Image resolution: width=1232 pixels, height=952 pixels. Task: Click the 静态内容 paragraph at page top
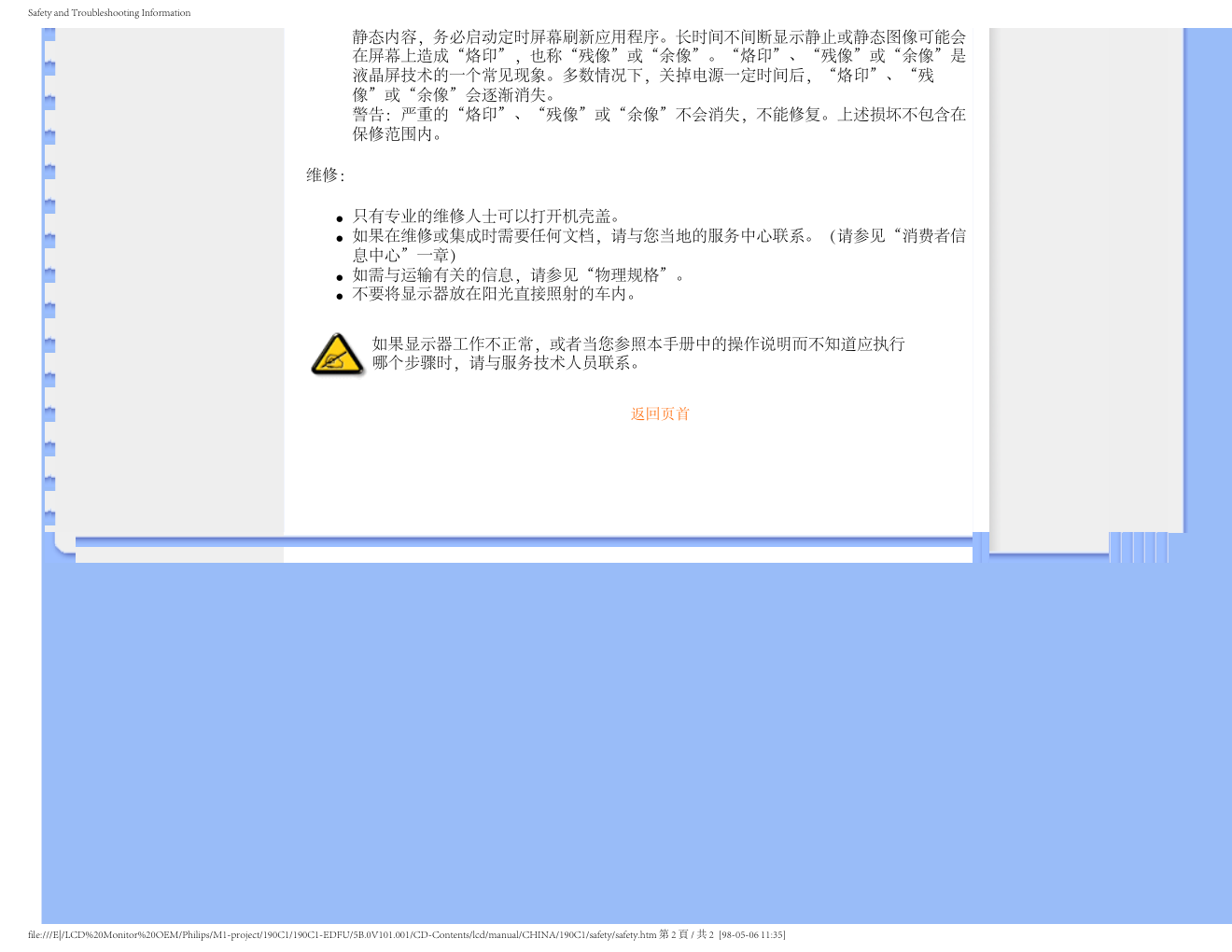pos(658,65)
